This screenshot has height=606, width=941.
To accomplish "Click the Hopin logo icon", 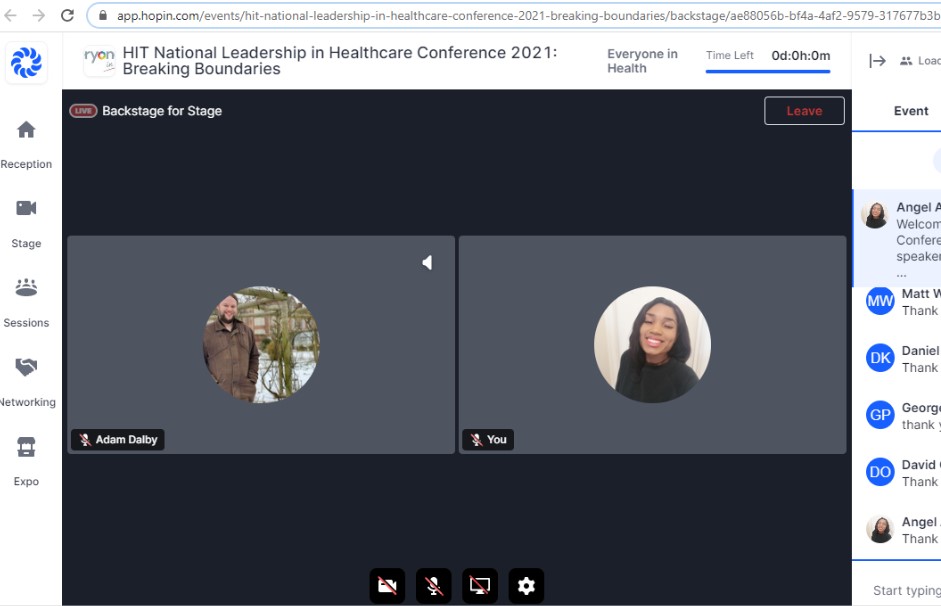I will pos(26,62).
